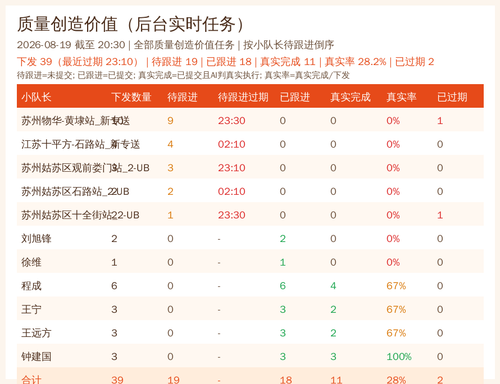The height and width of the screenshot is (384, 500).
Task: Select the 程成 row name
Action: point(31,286)
